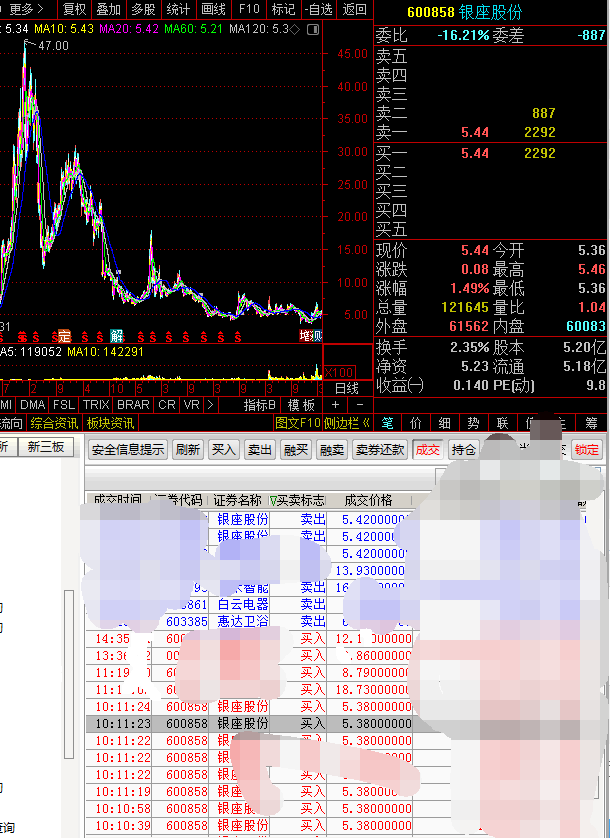This screenshot has height=838, width=610.
Task: Click 标记 in the top toolbar
Action: click(x=283, y=9)
